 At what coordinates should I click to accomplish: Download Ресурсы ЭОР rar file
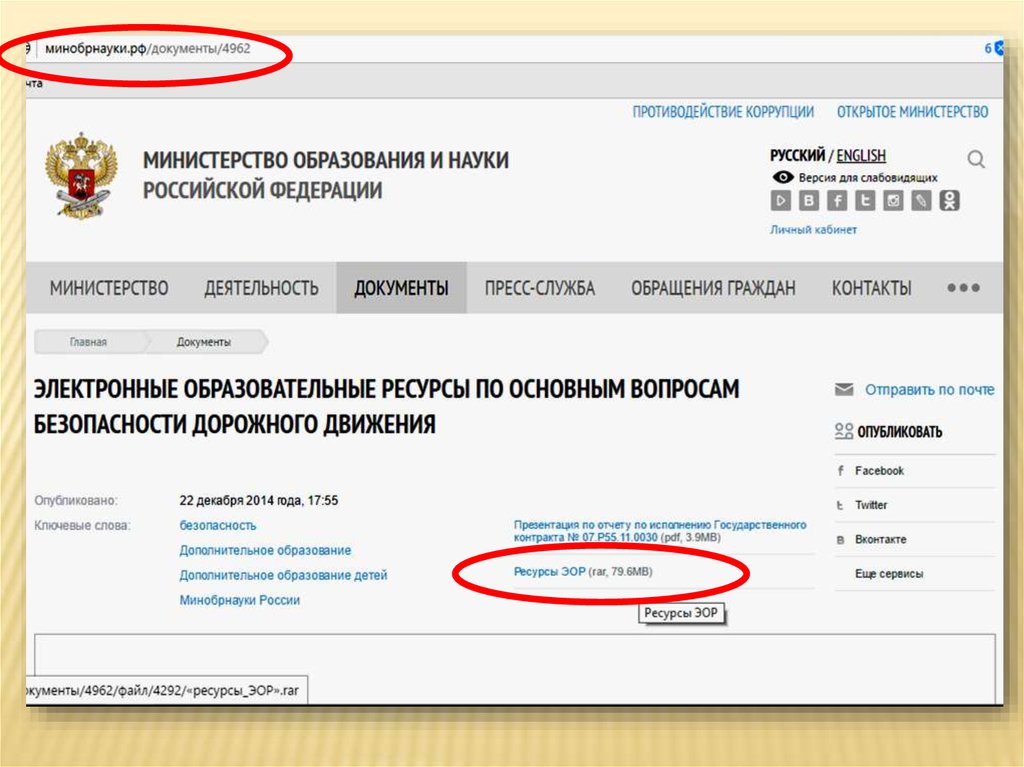[x=549, y=572]
